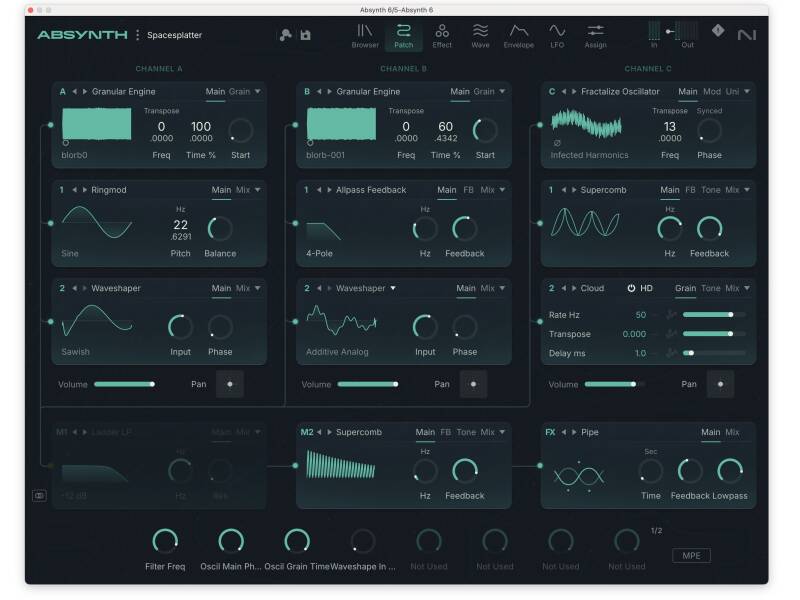
Task: Select the Grain tab in Channel B oscillator
Action: click(x=483, y=92)
